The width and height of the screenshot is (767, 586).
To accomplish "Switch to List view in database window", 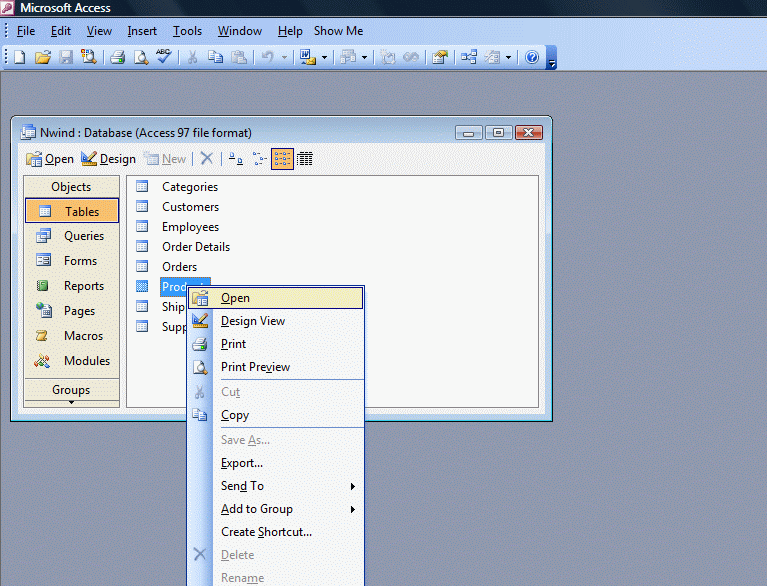I will pyautogui.click(x=282, y=158).
